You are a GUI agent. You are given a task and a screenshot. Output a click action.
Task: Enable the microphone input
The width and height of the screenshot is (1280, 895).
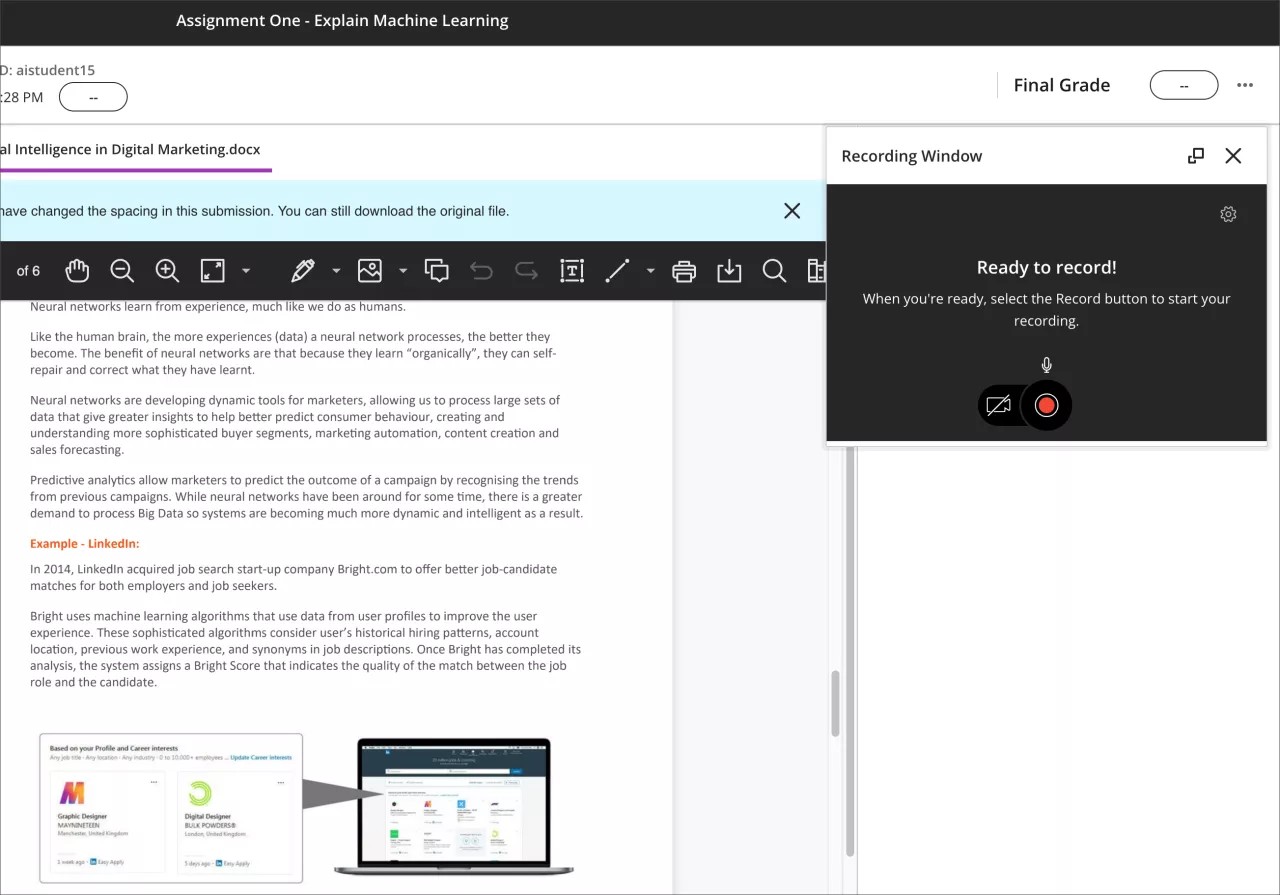(x=1046, y=364)
